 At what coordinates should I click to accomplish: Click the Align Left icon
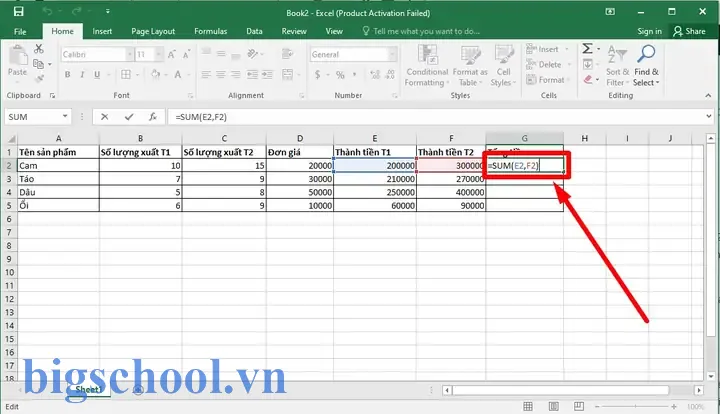206,74
